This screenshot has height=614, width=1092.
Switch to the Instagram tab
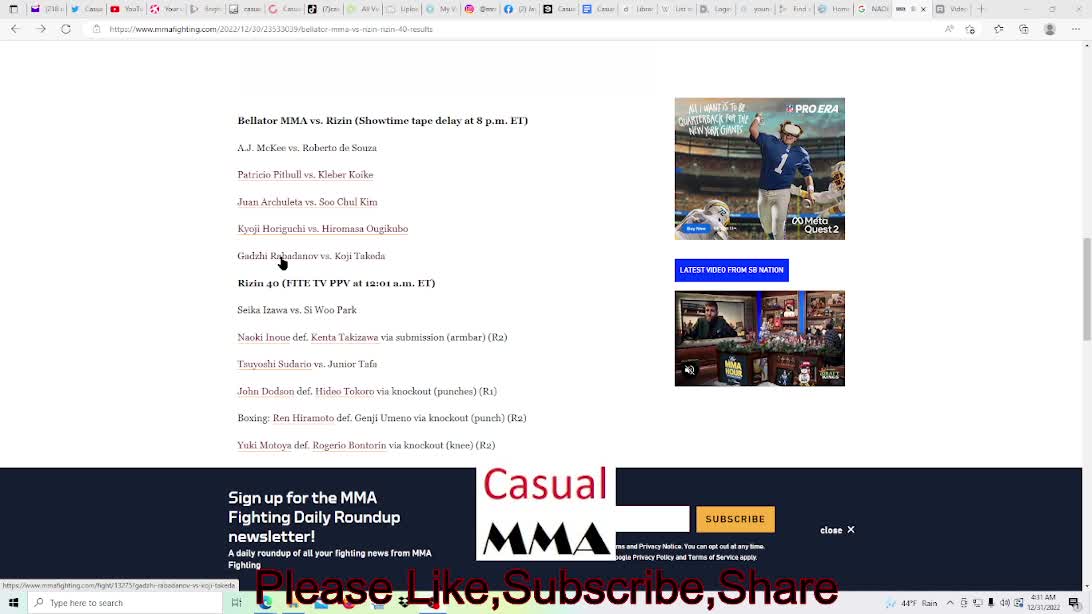(x=480, y=9)
